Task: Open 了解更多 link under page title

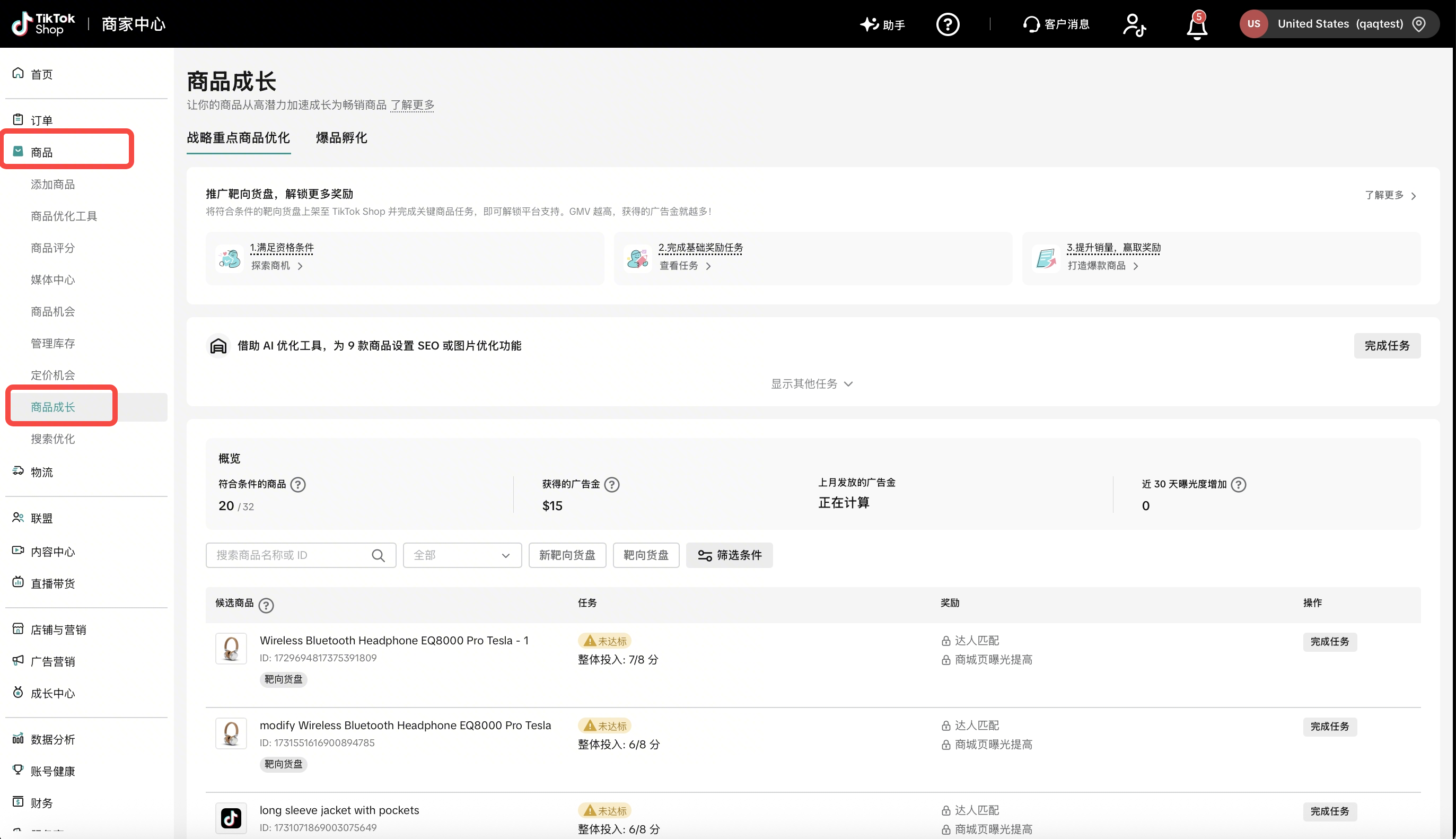Action: click(x=413, y=105)
